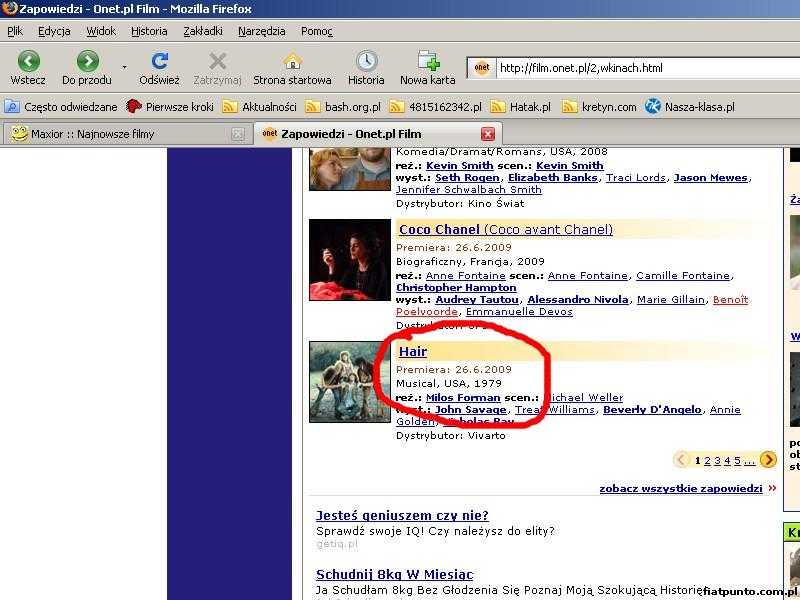Open a new tab with Nowa karta icon
Image resolution: width=800 pixels, height=600 pixels.
(x=428, y=61)
